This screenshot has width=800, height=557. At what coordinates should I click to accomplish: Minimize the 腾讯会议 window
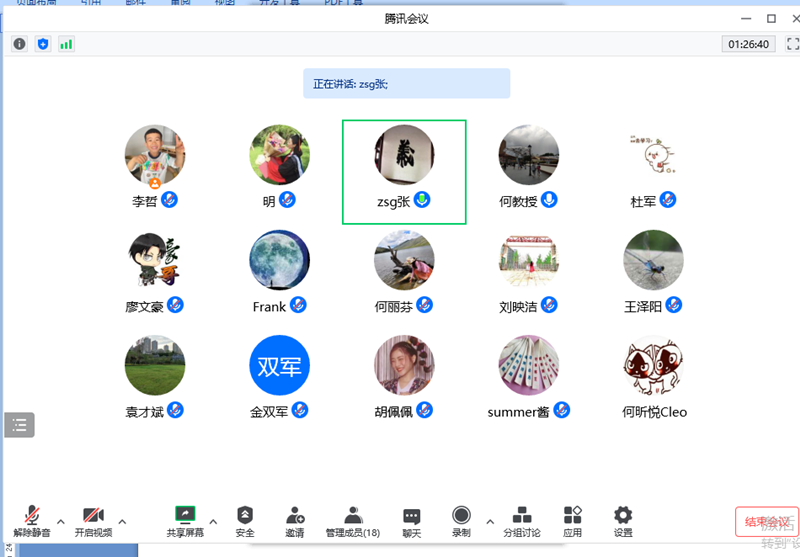click(x=746, y=19)
